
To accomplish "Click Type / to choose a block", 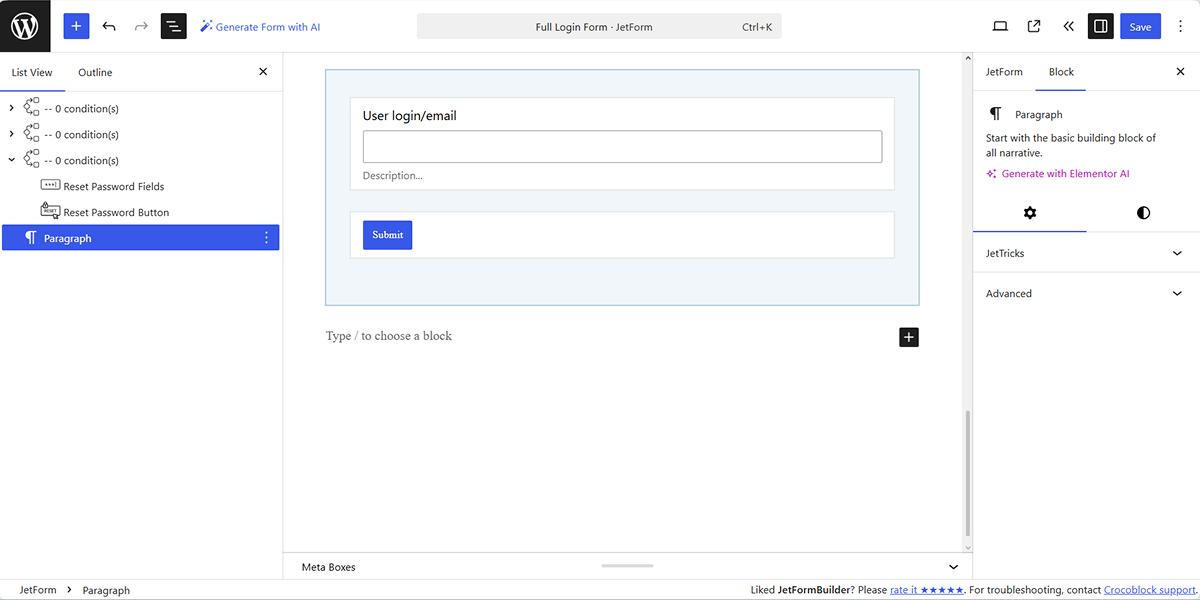I will pos(389,336).
